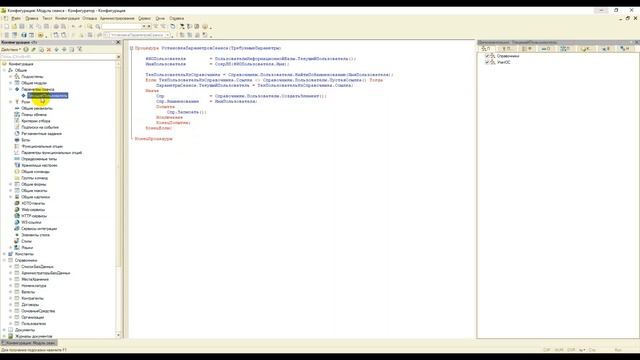
Task: Collapse the Общие tree node
Action: click(4, 70)
